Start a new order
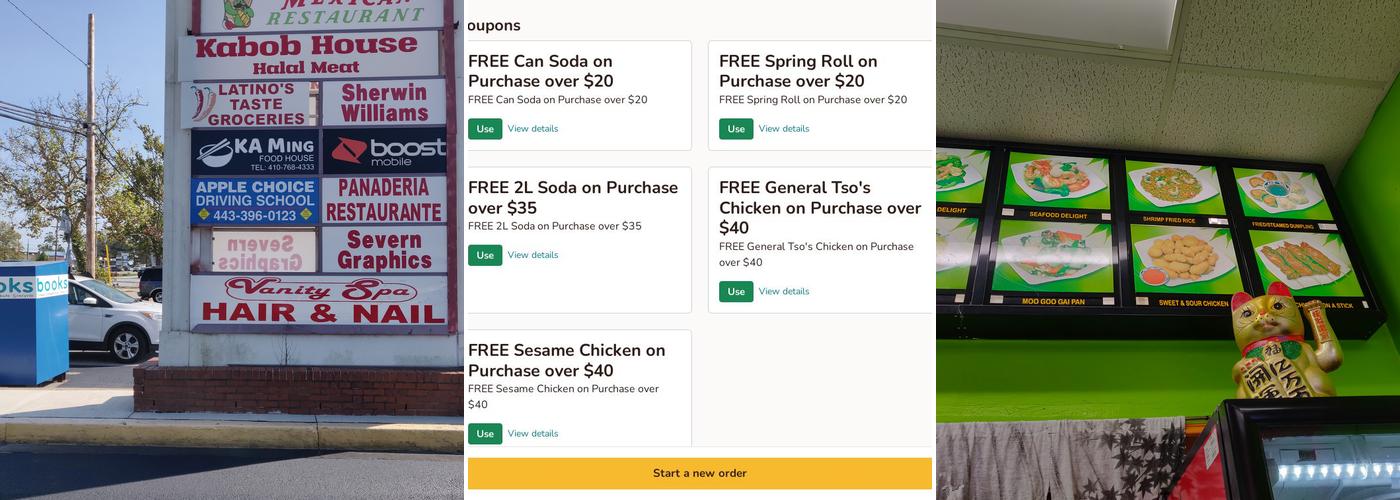The height and width of the screenshot is (500, 1400). [700, 473]
